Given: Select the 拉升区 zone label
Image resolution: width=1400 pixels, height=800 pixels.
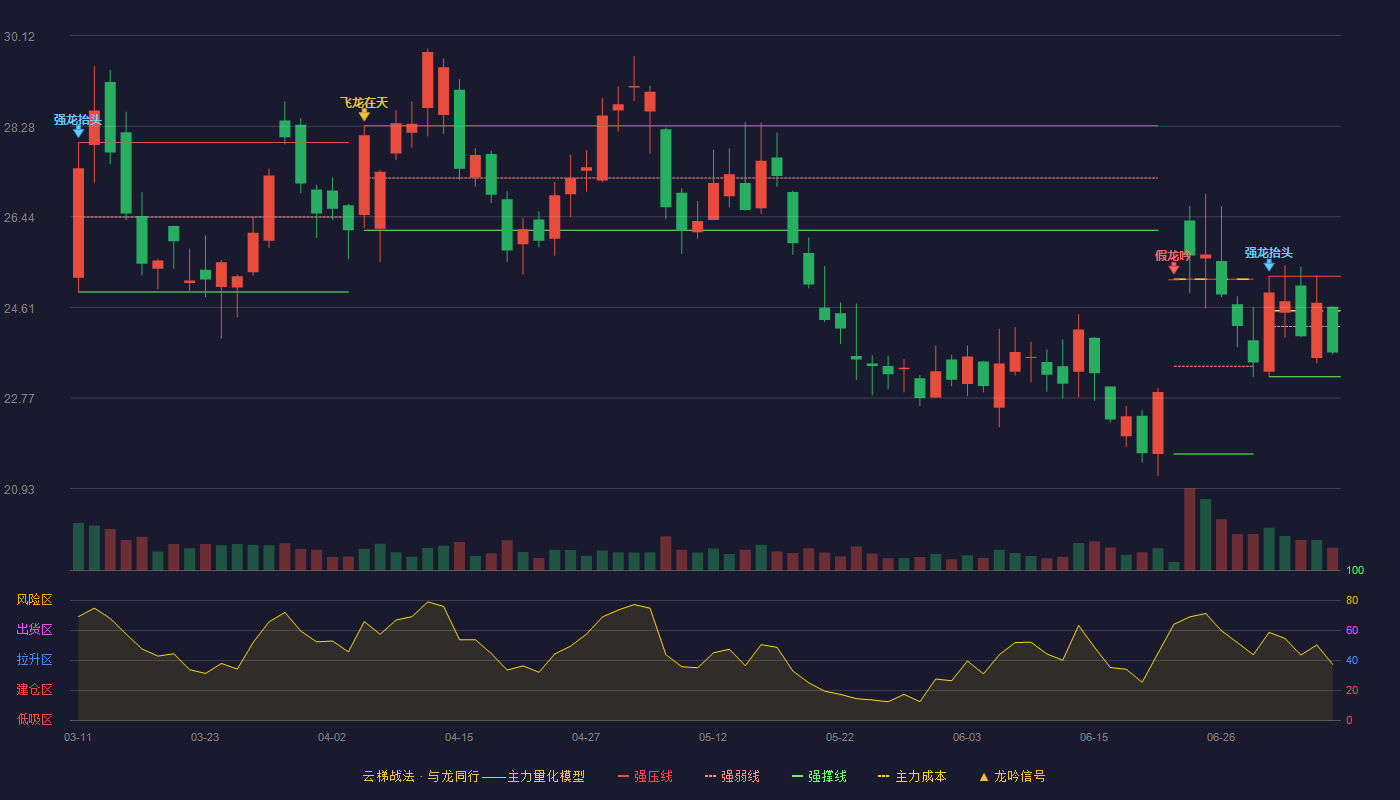Looking at the screenshot, I should pos(34,660).
